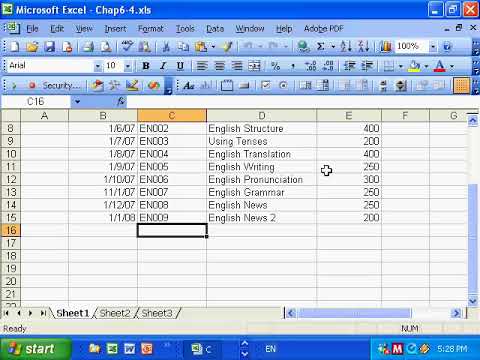Apply AutoSum to cells

pyautogui.click(x=320, y=46)
